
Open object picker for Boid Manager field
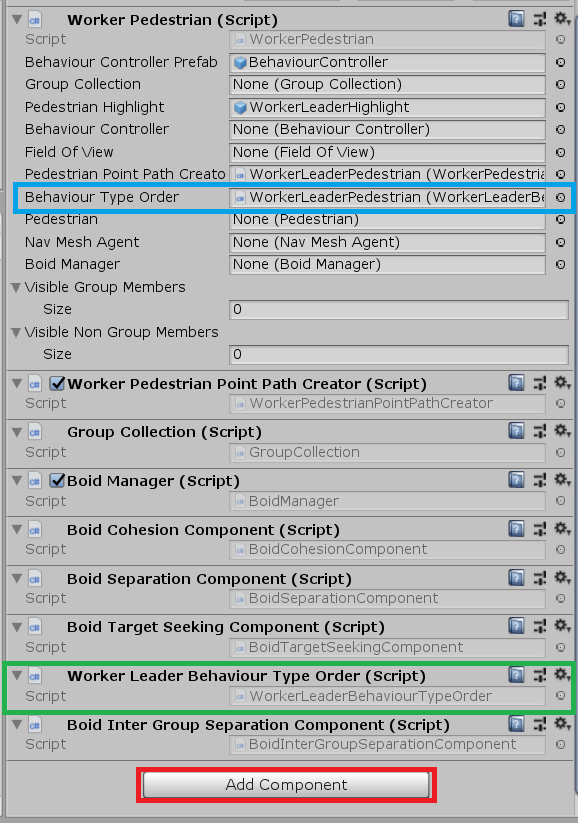pos(561,265)
